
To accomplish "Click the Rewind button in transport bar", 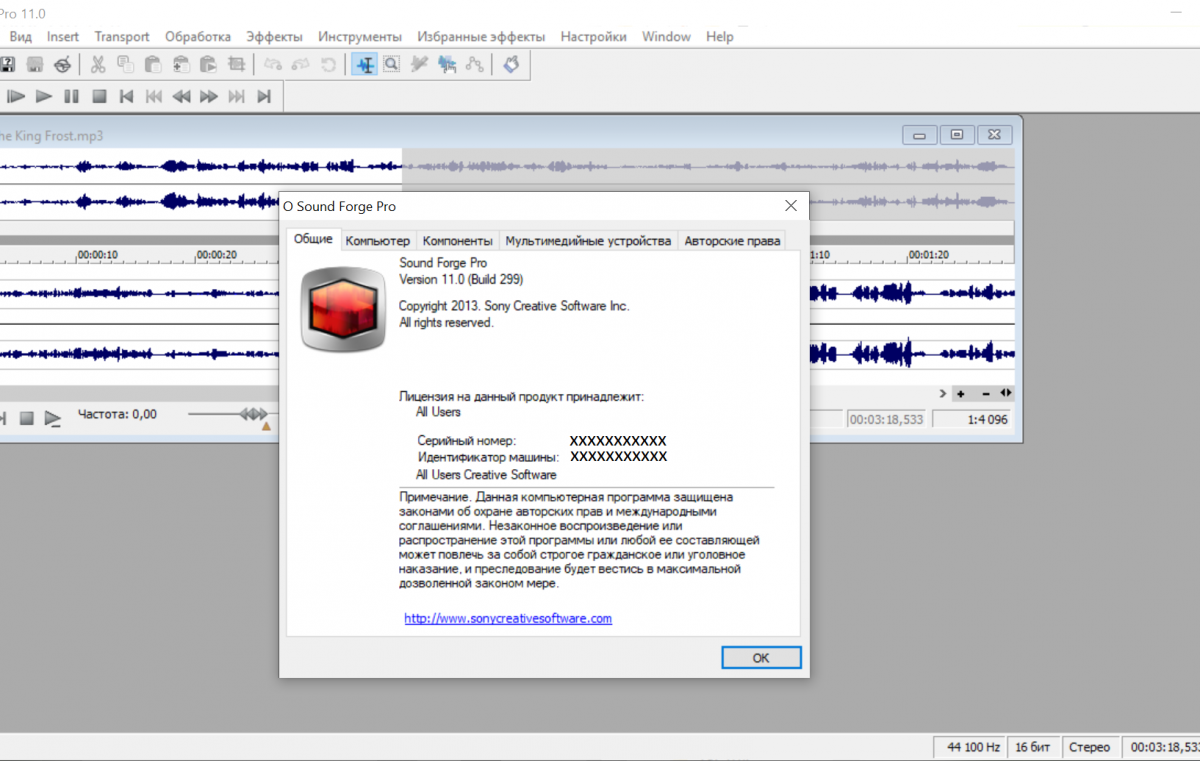I will click(181, 97).
